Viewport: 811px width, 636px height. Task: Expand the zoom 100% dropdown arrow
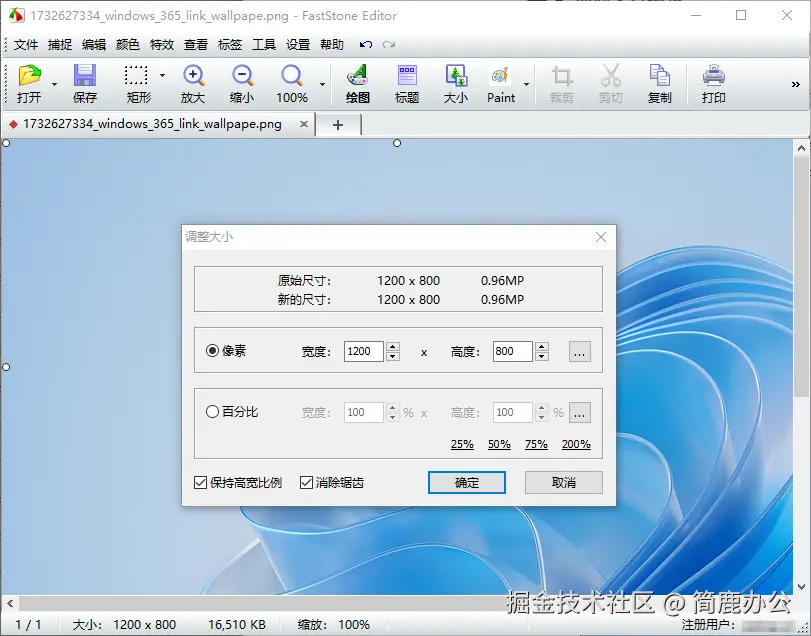322,84
